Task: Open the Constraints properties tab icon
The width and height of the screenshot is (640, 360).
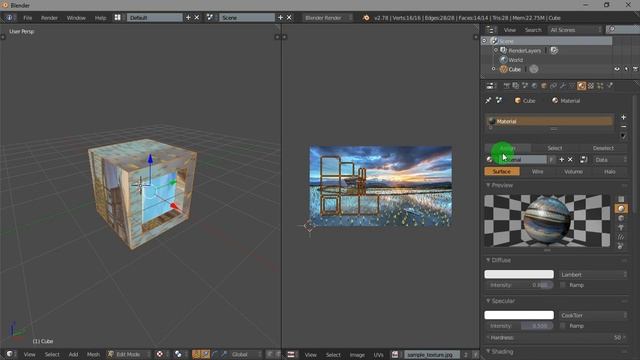Action: coord(553,86)
